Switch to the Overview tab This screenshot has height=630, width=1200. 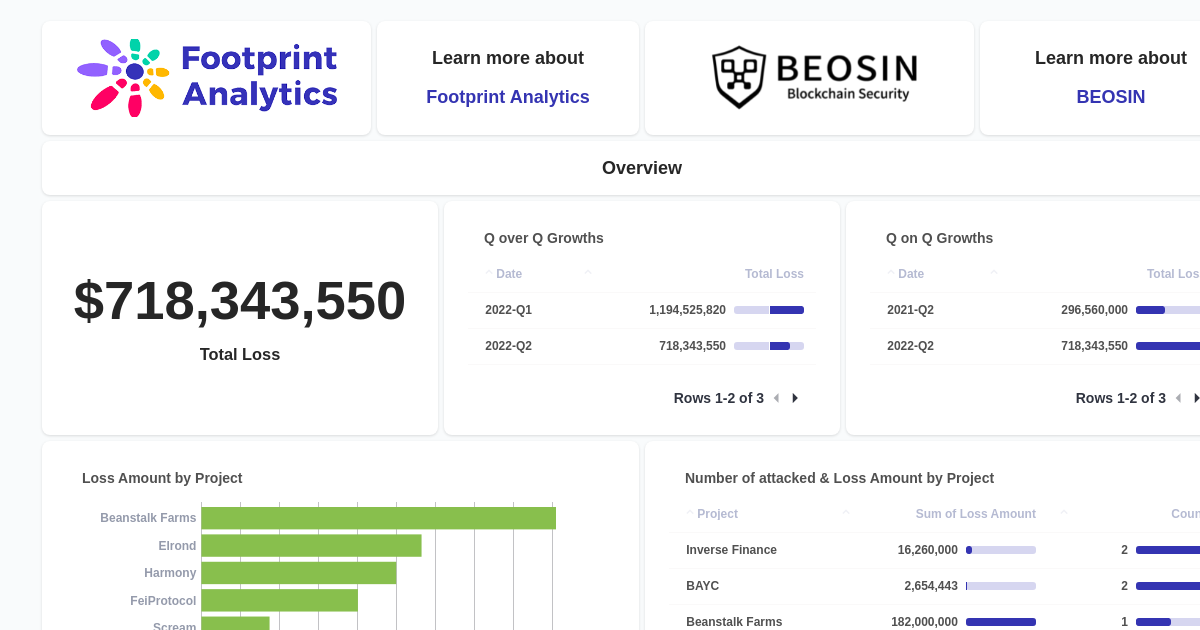[x=642, y=167]
